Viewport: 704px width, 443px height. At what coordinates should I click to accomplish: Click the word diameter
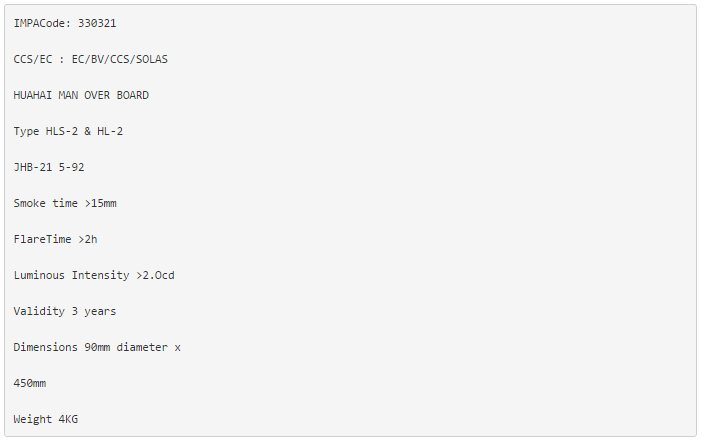point(142,347)
